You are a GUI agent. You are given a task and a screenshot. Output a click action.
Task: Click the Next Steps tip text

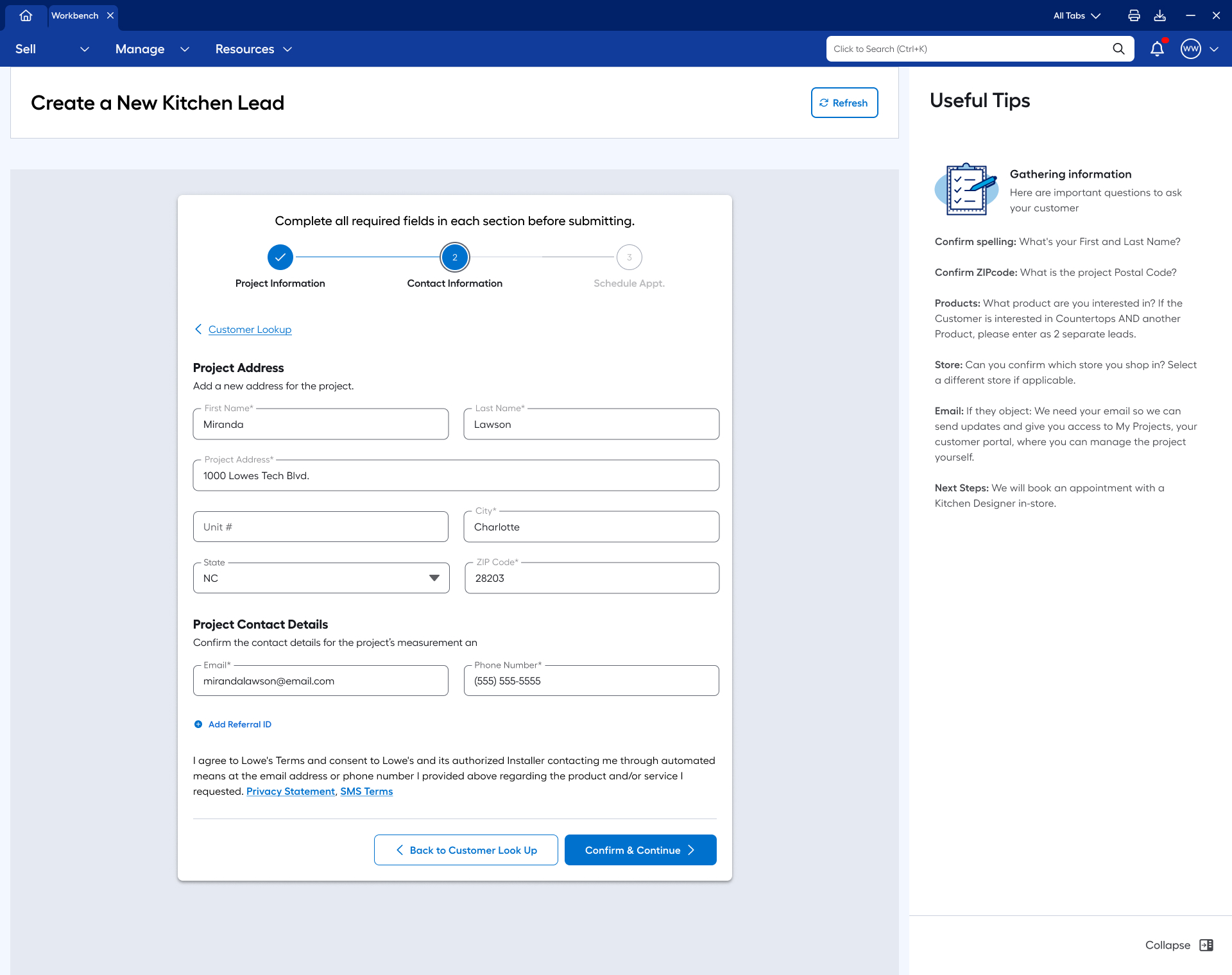[1050, 495]
